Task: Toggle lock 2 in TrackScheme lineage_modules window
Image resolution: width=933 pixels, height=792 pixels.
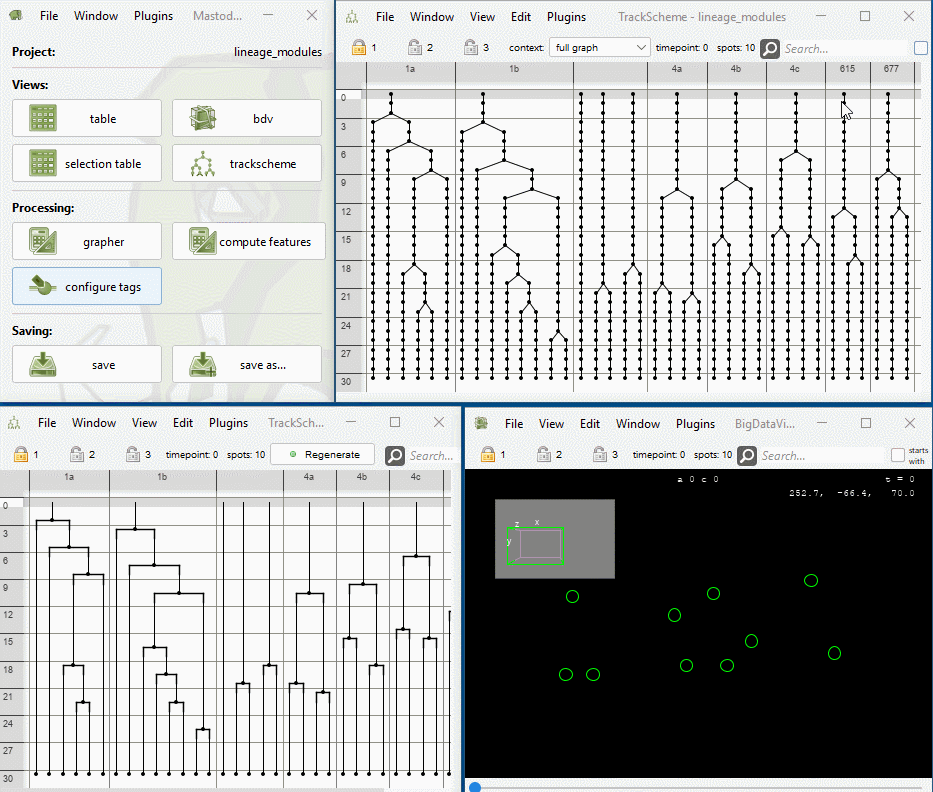Action: point(415,47)
